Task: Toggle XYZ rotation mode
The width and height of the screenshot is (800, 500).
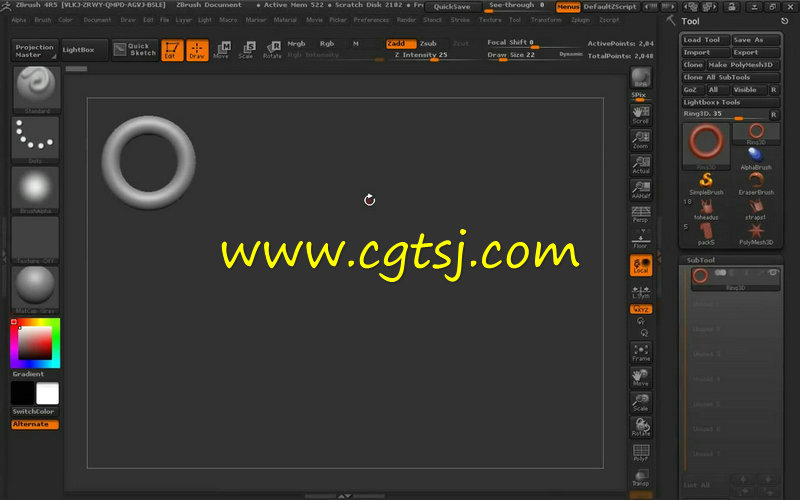Action: tap(641, 309)
